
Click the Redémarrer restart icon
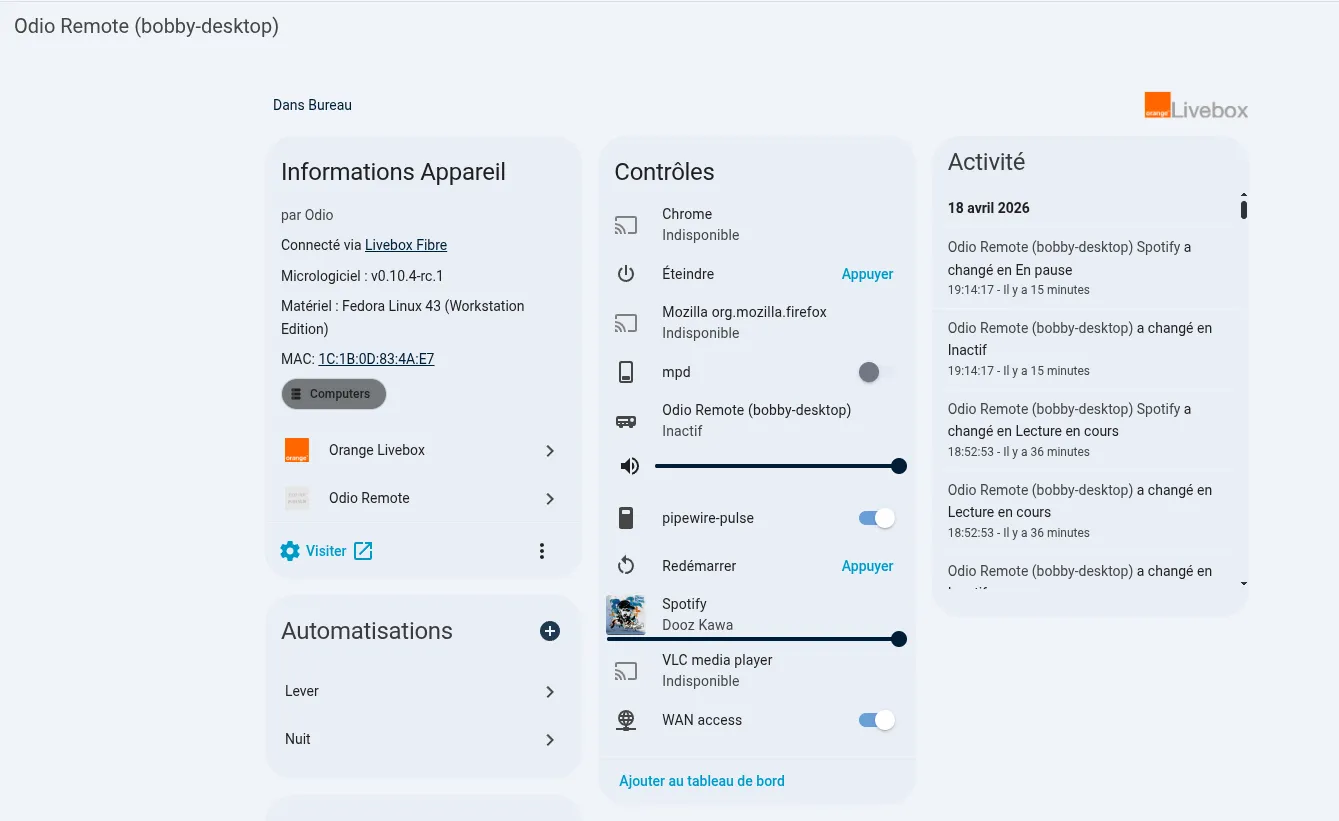click(x=626, y=566)
